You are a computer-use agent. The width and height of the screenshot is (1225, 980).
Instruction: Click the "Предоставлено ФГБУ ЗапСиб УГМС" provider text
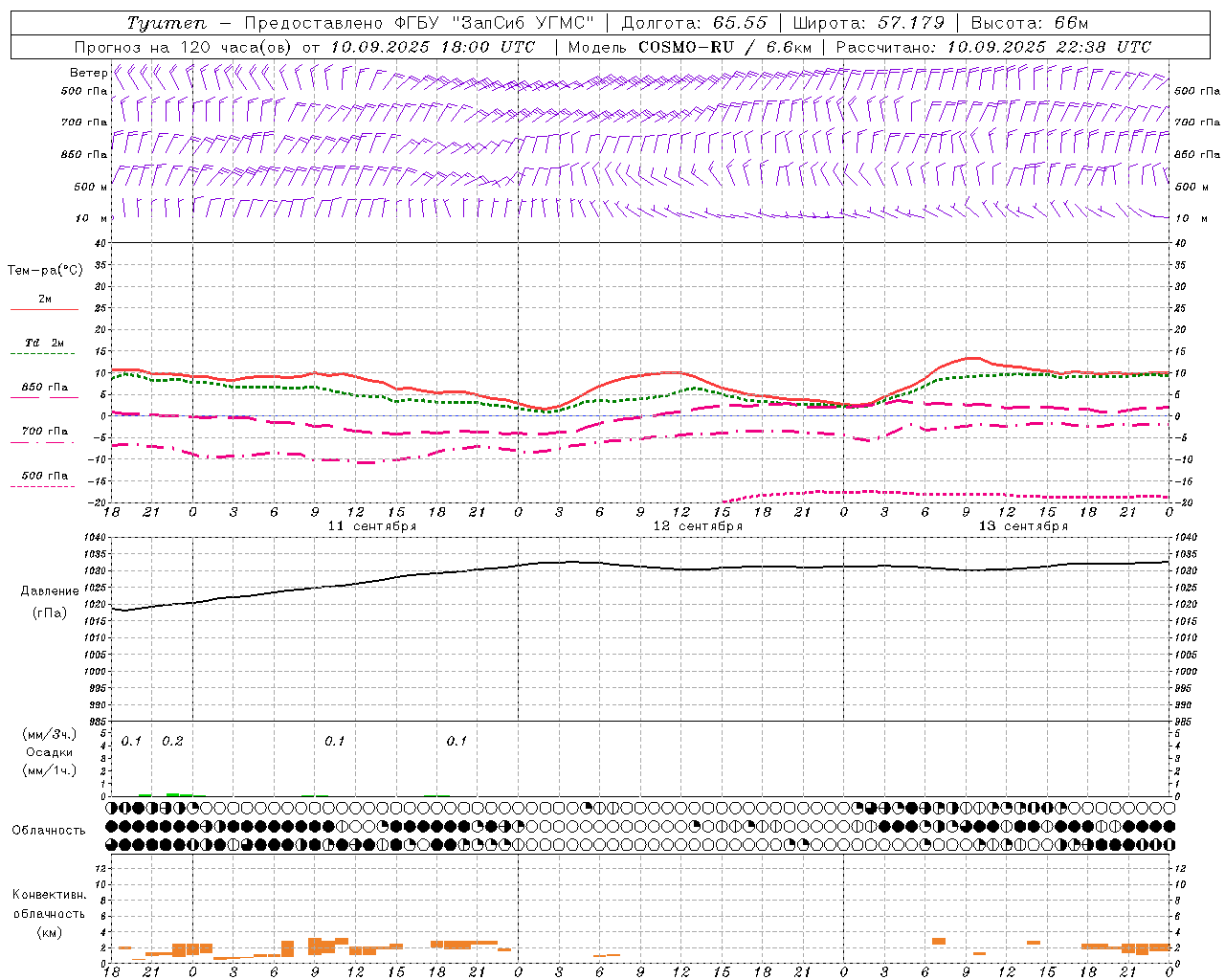point(419,23)
